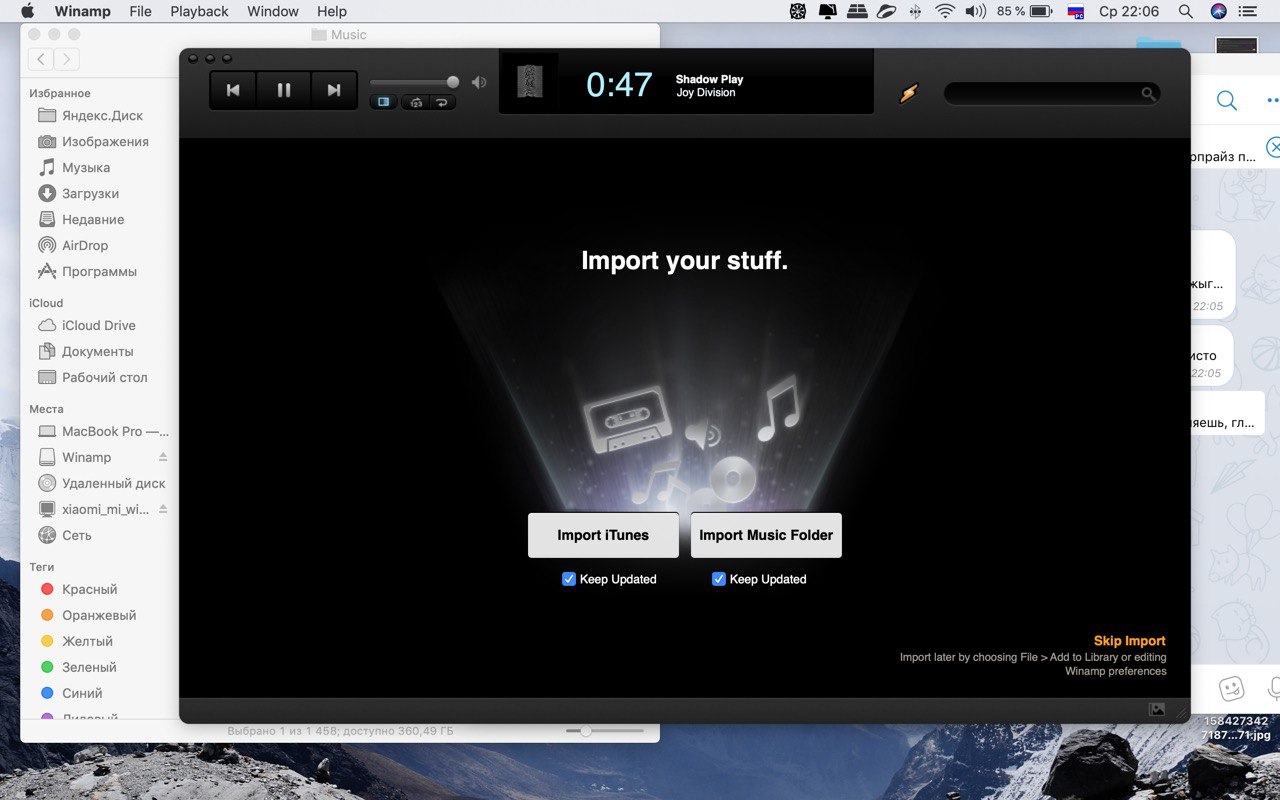Open the Winamp application menu
1280x800 pixels.
(82, 11)
